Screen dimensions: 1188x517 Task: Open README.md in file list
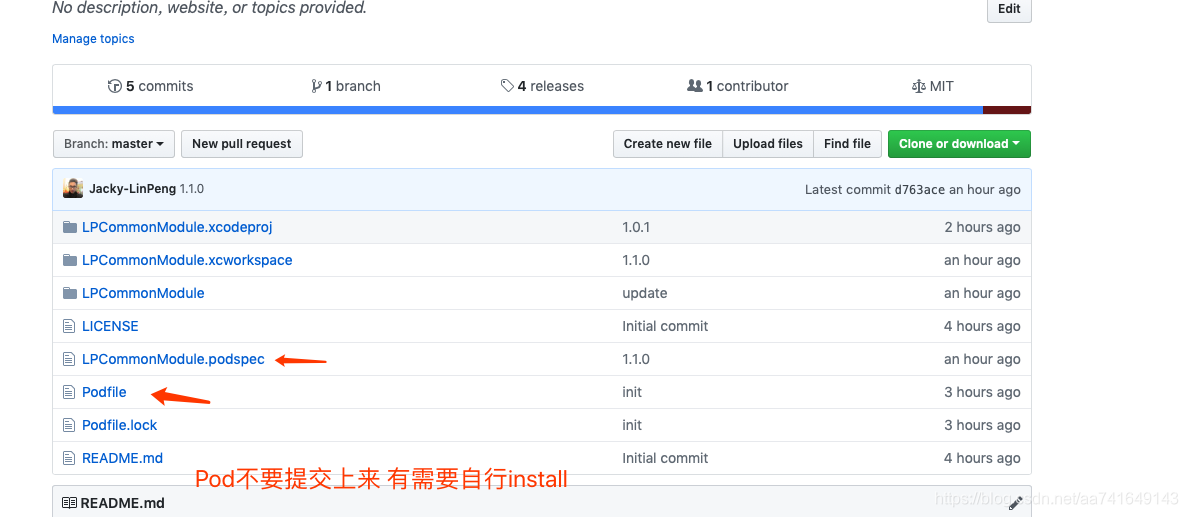pos(122,458)
